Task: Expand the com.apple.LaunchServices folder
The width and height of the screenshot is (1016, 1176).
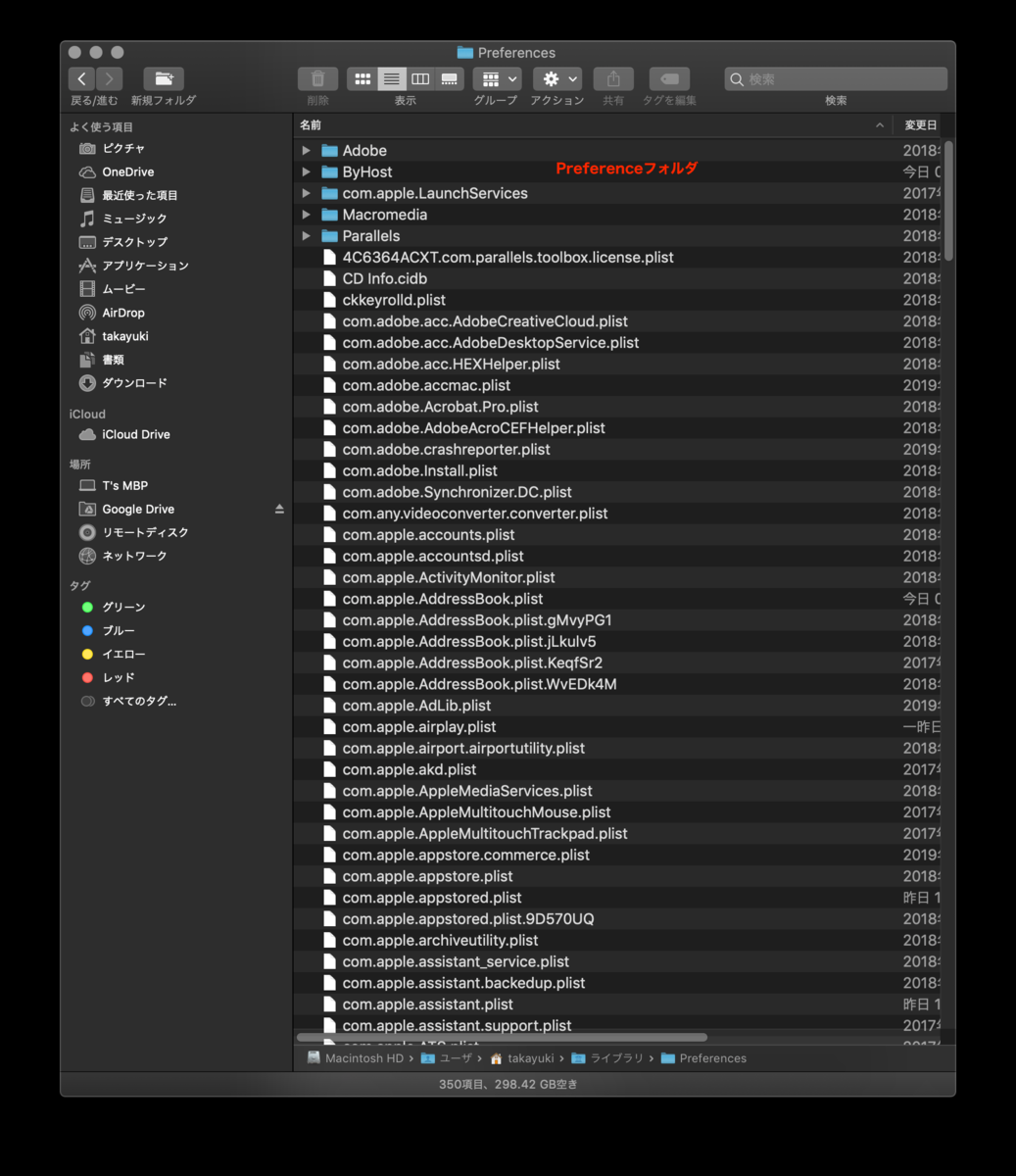Action: [x=306, y=193]
